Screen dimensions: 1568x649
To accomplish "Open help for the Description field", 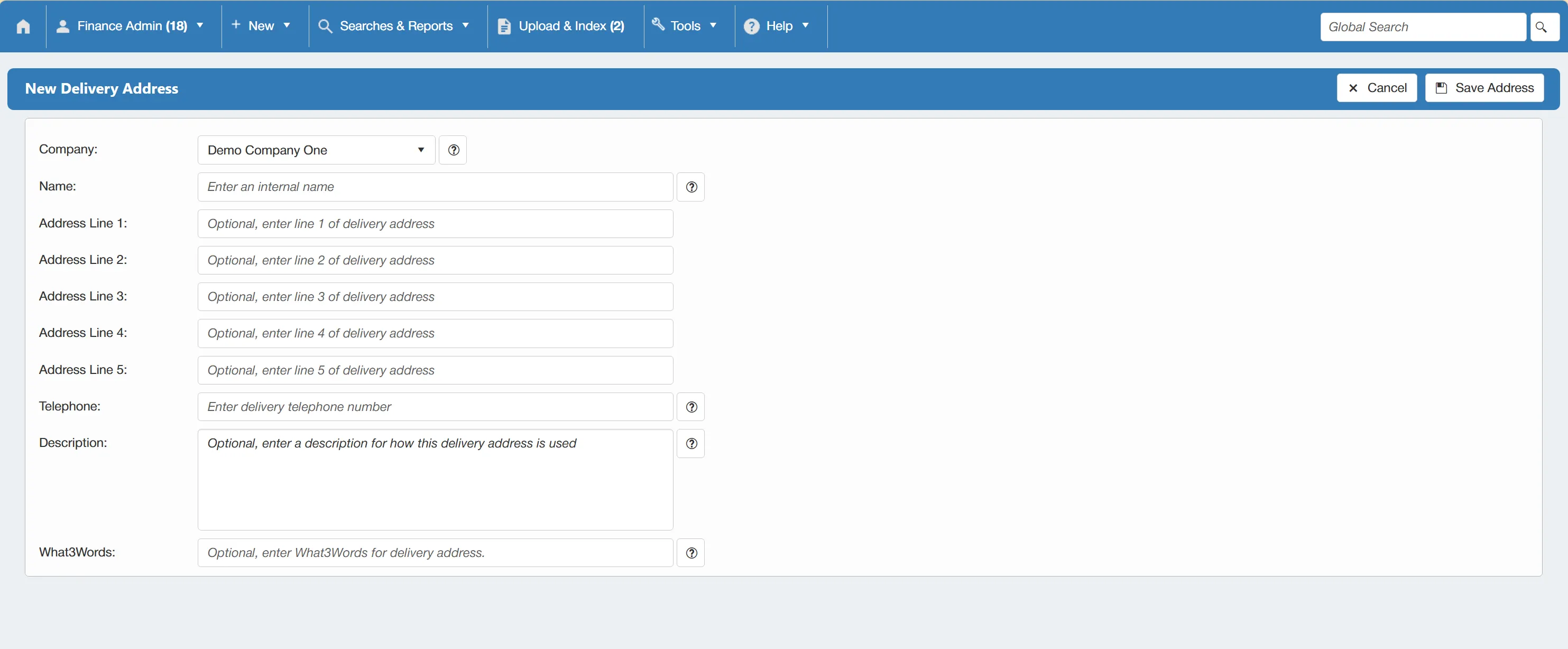I will (691, 443).
